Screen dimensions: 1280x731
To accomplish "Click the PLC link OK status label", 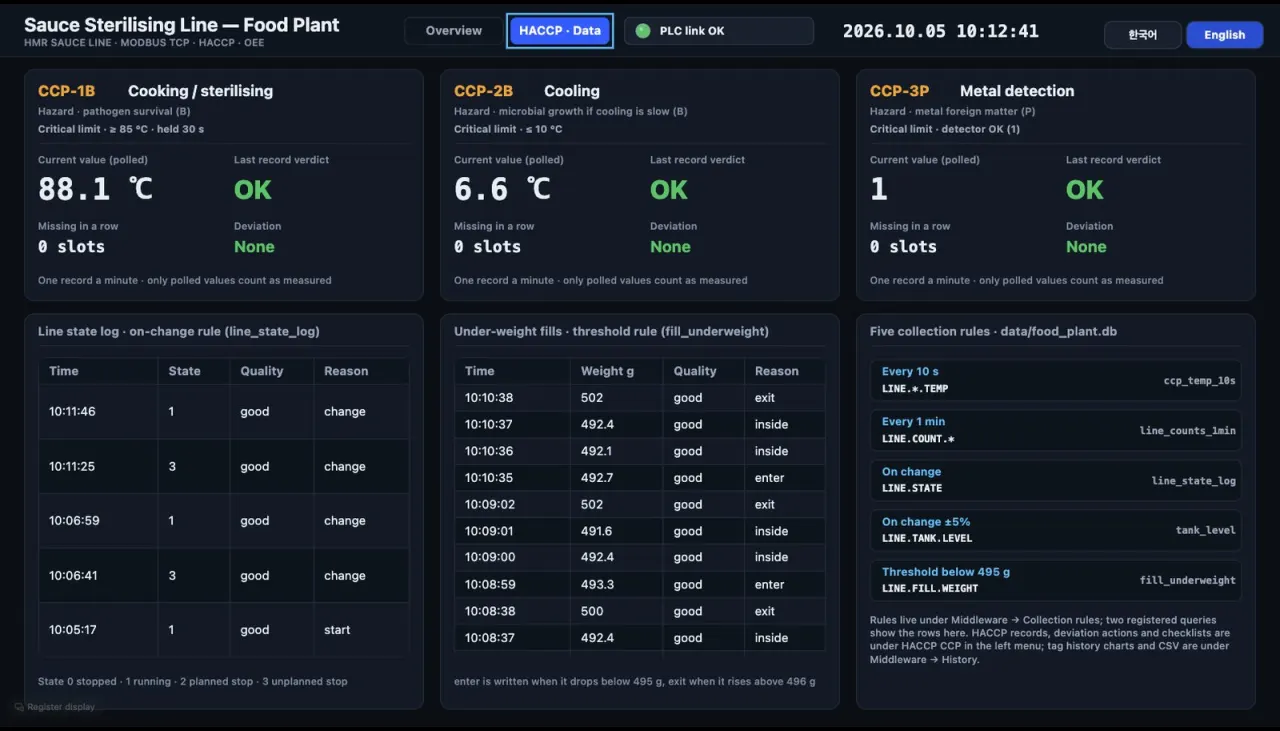I will pyautogui.click(x=692, y=31).
